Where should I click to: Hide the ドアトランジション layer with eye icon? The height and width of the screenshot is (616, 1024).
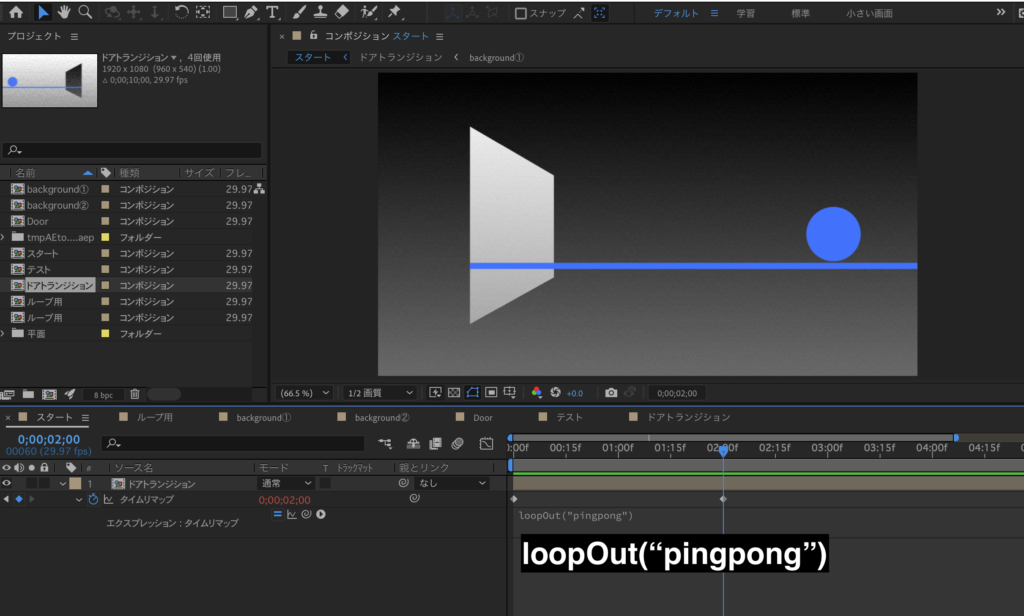[7, 484]
